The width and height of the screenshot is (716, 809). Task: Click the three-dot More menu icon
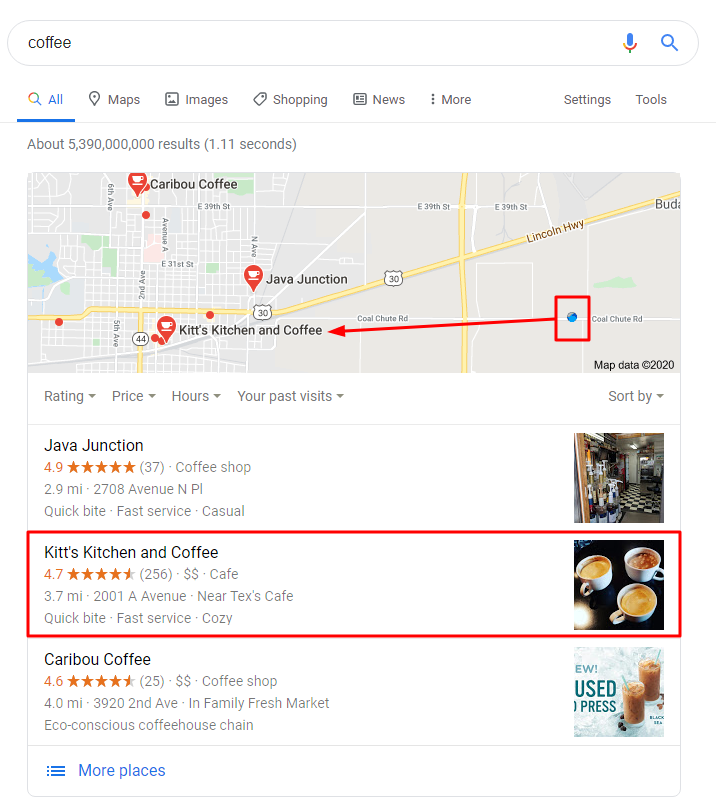click(x=432, y=99)
